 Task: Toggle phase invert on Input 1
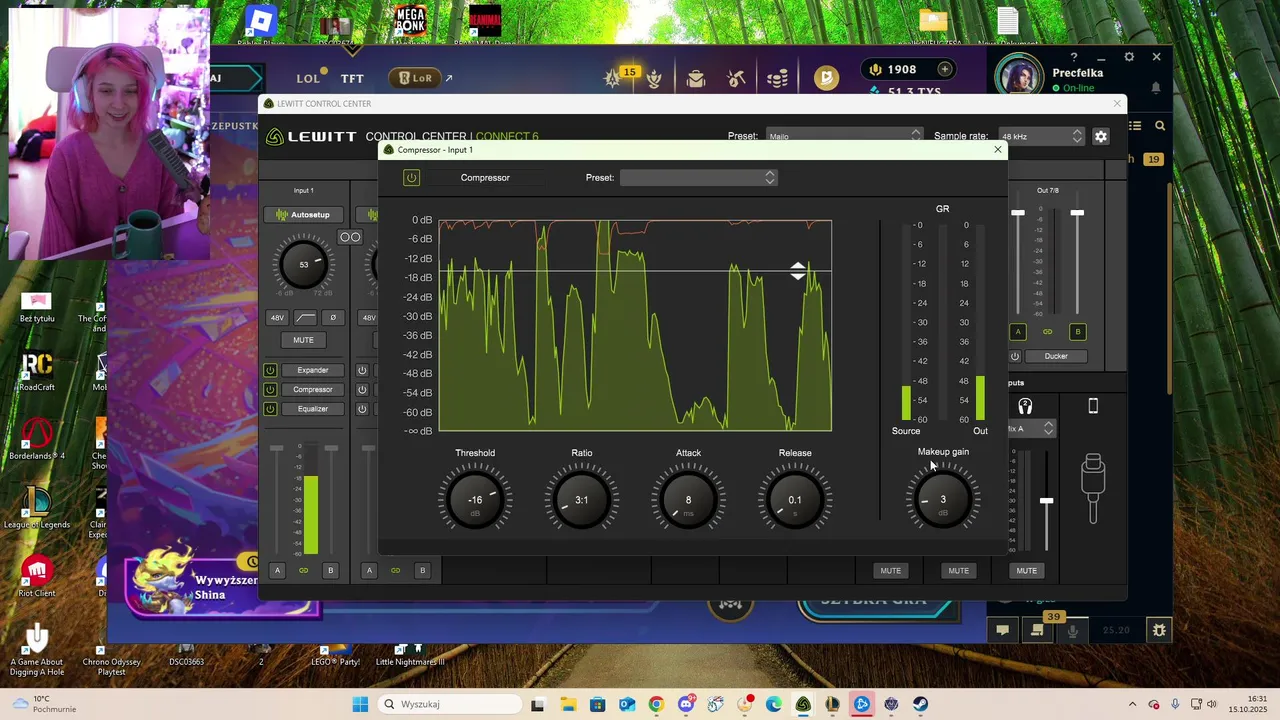pos(332,318)
